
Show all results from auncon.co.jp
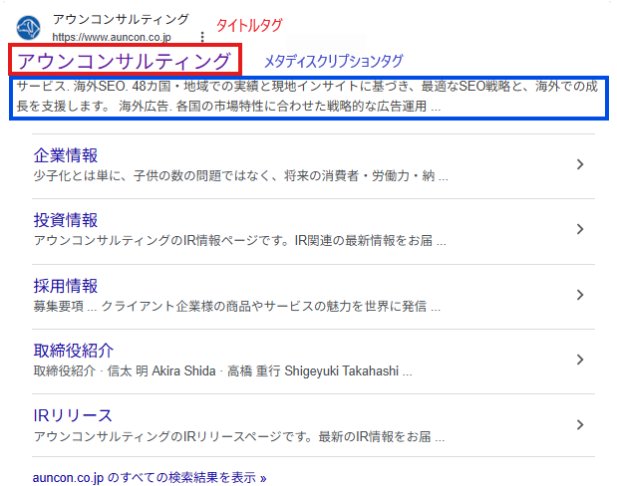150,478
